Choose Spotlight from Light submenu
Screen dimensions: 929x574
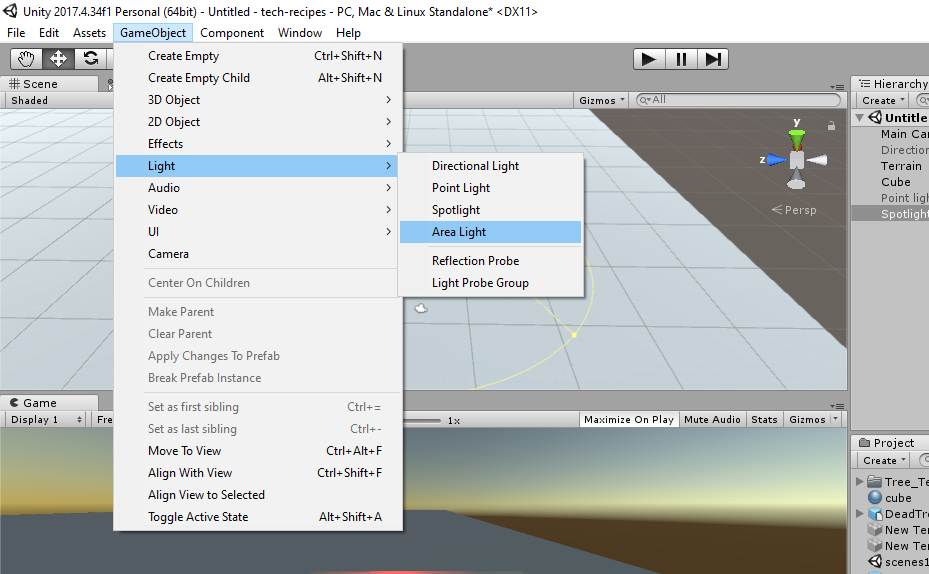pos(491,210)
